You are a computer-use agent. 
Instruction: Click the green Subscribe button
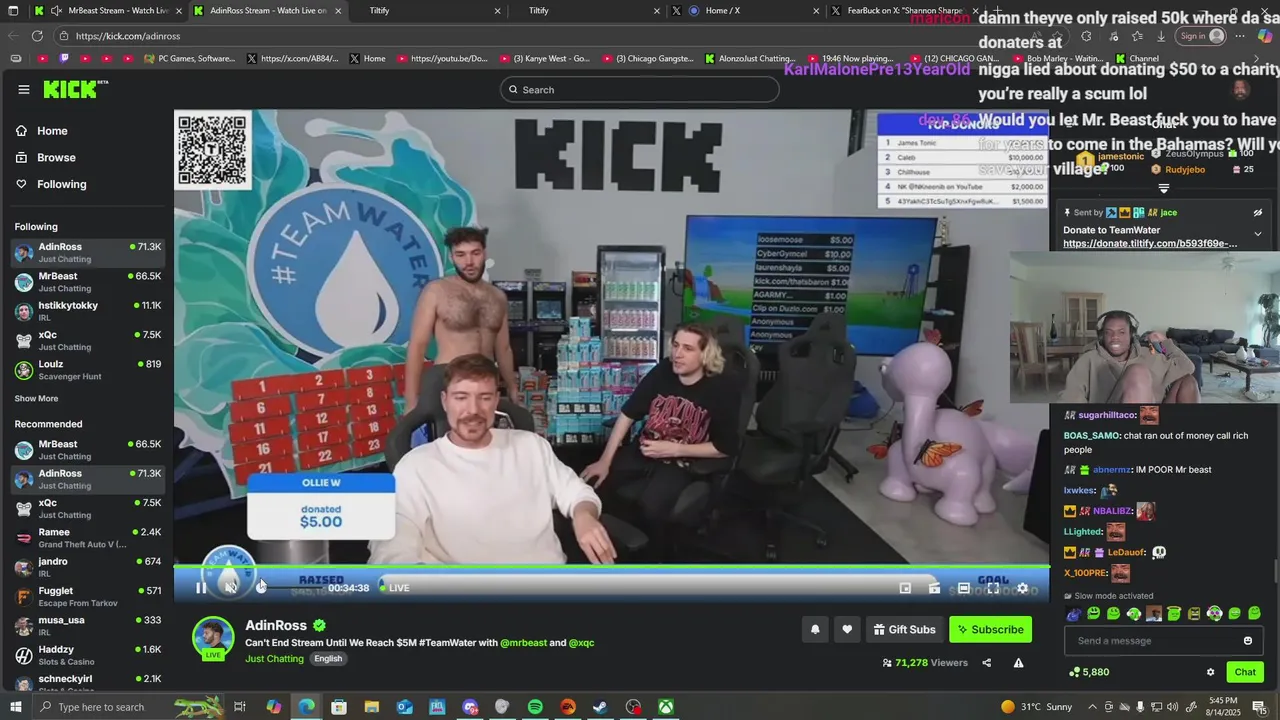point(990,629)
